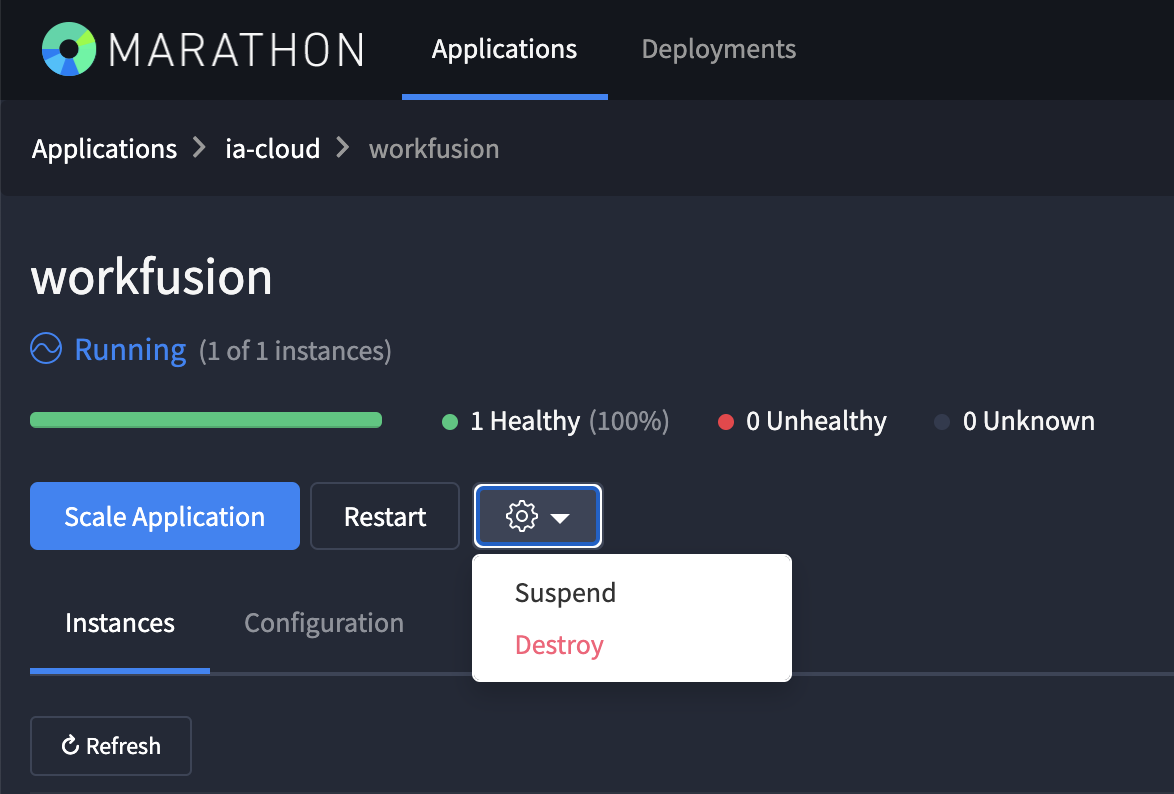Click the green health progress bar
Viewport: 1174px width, 794px height.
[x=206, y=420]
